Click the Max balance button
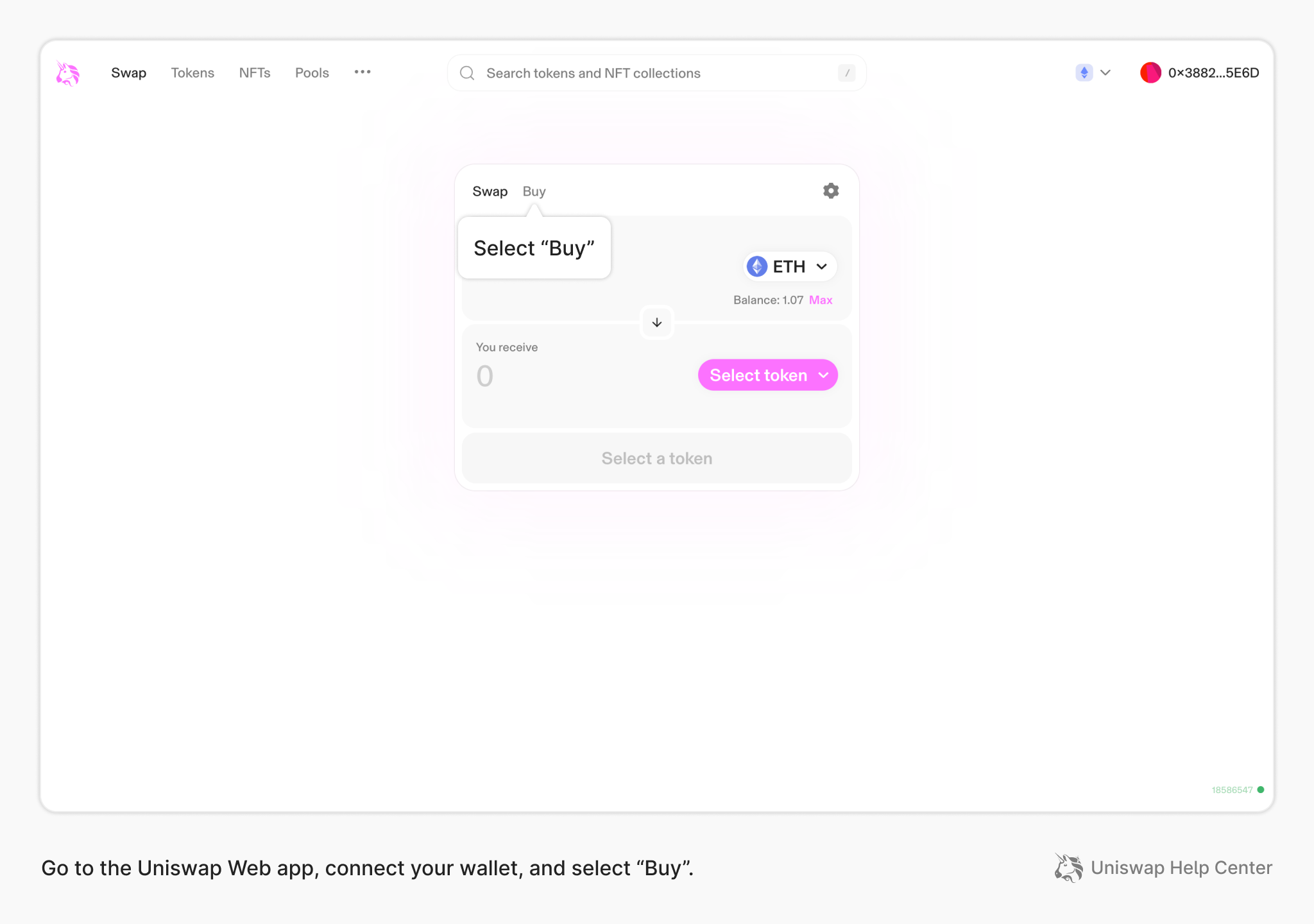The height and width of the screenshot is (924, 1314). coord(820,300)
